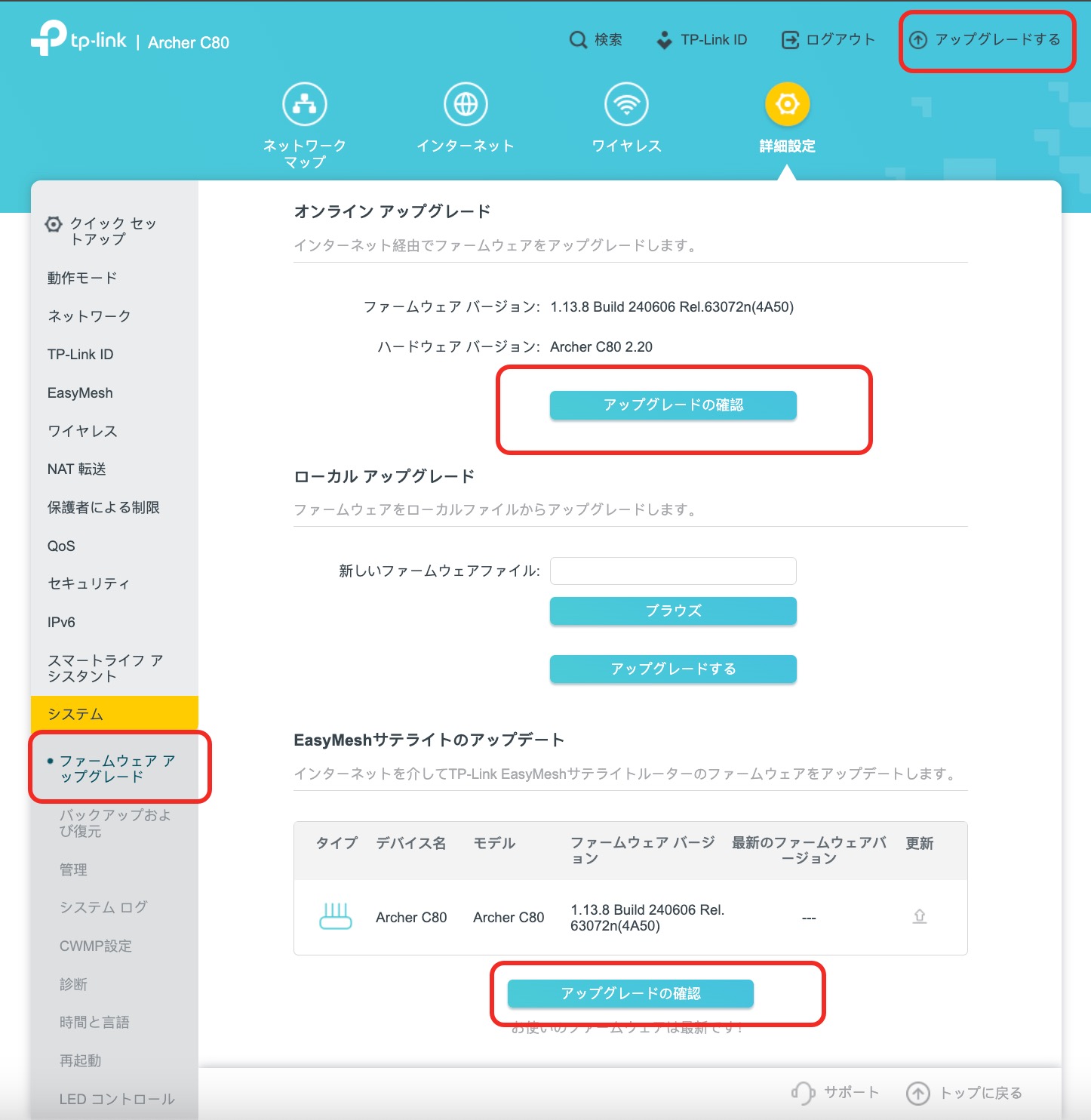The height and width of the screenshot is (1120, 1091).
Task: Click the tp-link logo icon
Action: 49,38
